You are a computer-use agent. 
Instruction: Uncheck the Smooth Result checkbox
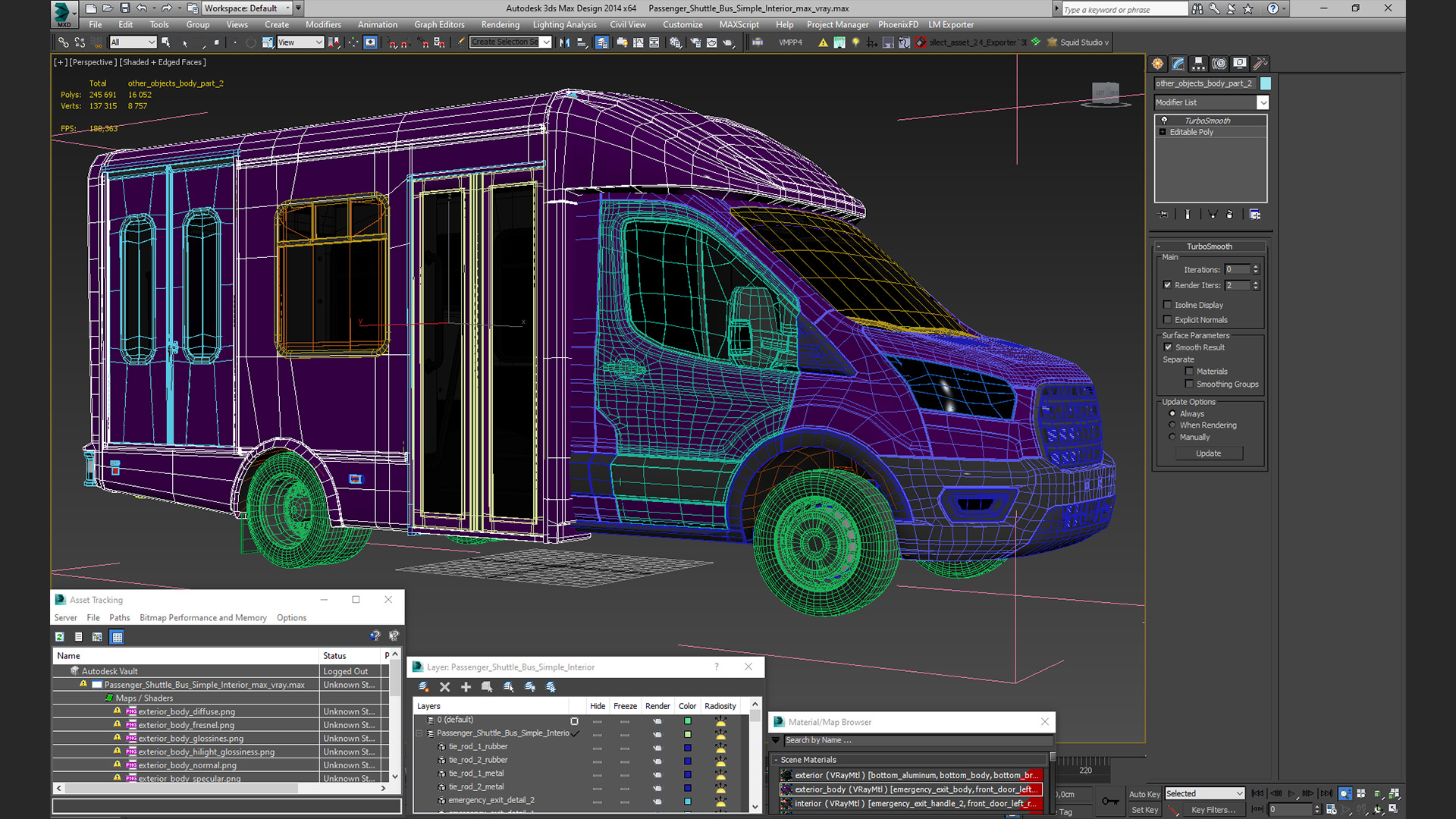point(1168,347)
